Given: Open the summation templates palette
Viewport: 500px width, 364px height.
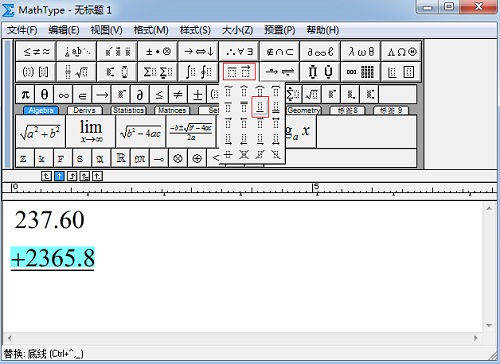Looking at the screenshot, I should tap(158, 71).
